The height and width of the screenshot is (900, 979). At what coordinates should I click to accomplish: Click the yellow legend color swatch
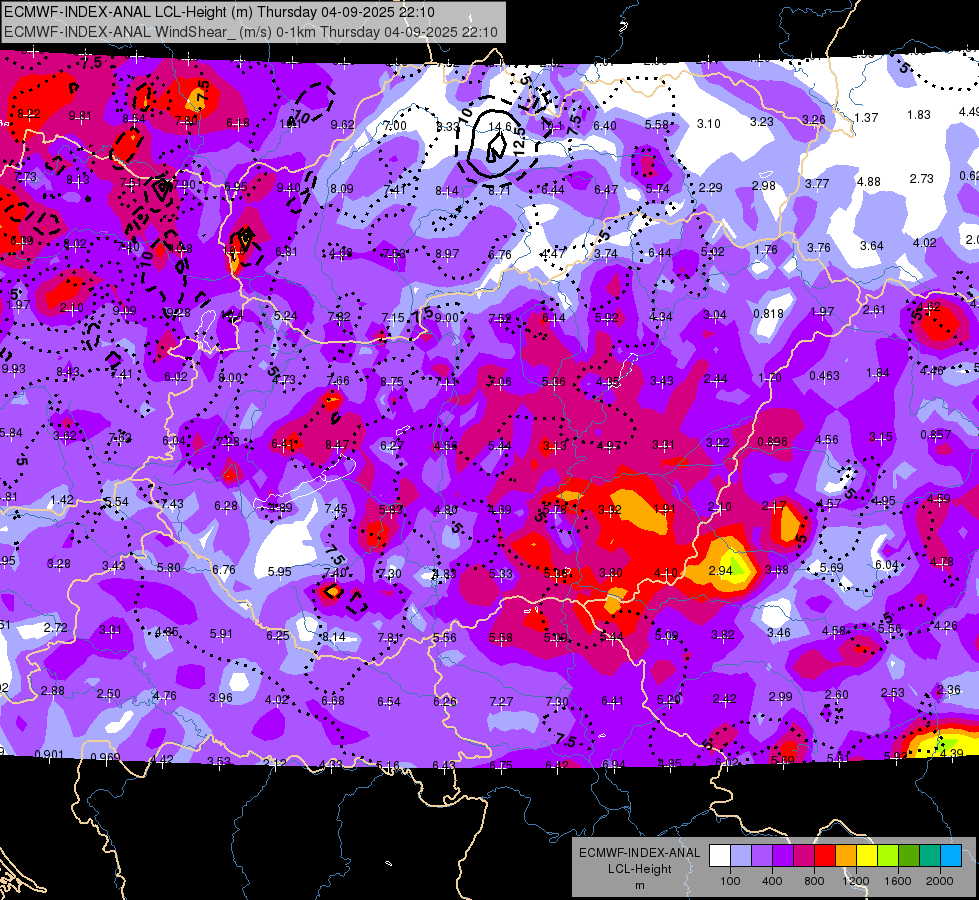(867, 856)
